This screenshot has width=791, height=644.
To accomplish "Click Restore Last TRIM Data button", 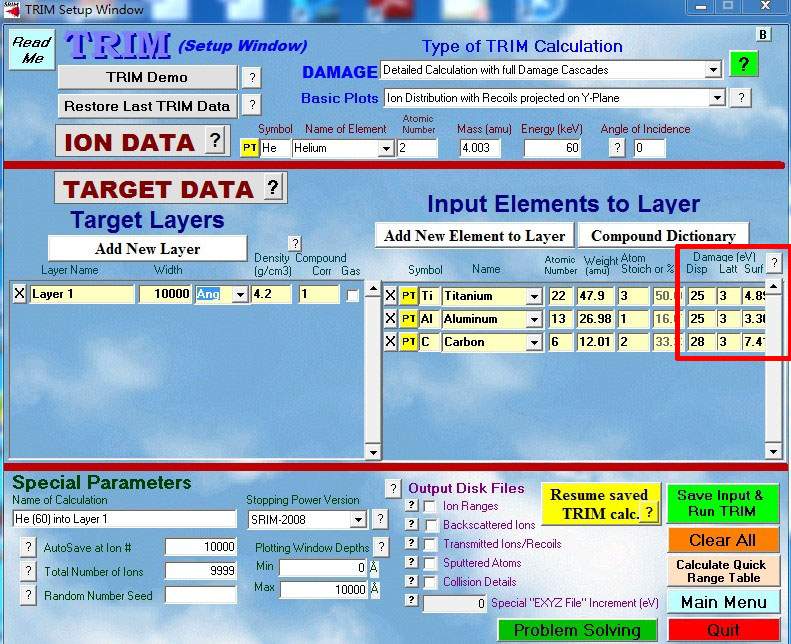I will [147, 106].
